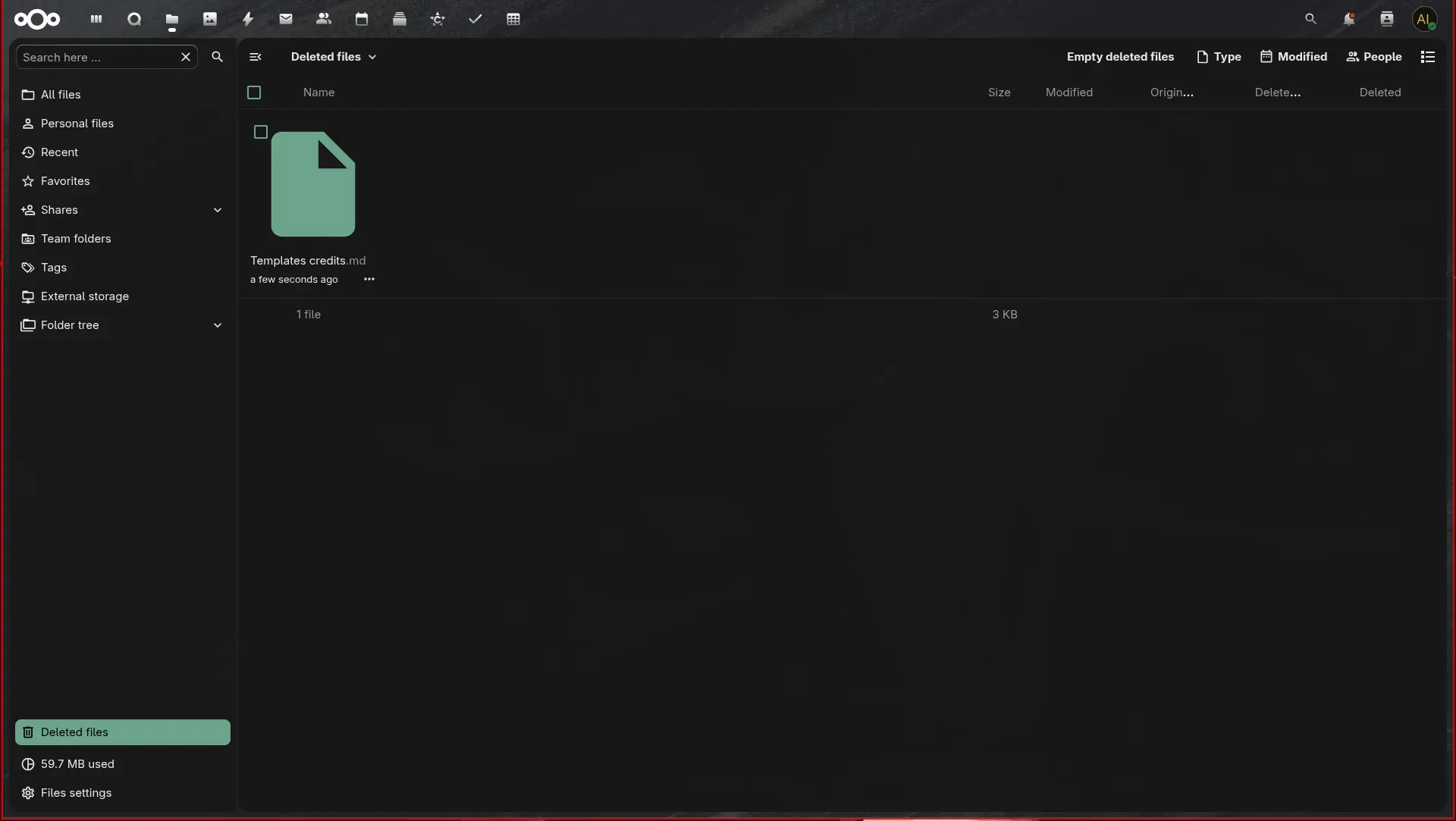Switch to list view icon

[1428, 57]
